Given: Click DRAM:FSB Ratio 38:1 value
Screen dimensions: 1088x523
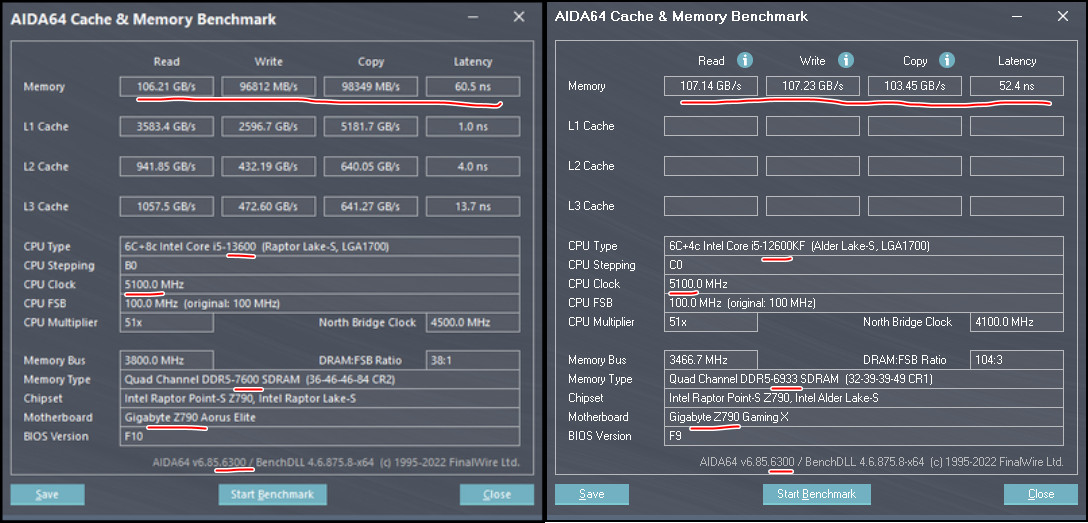Looking at the screenshot, I should 473,361.
